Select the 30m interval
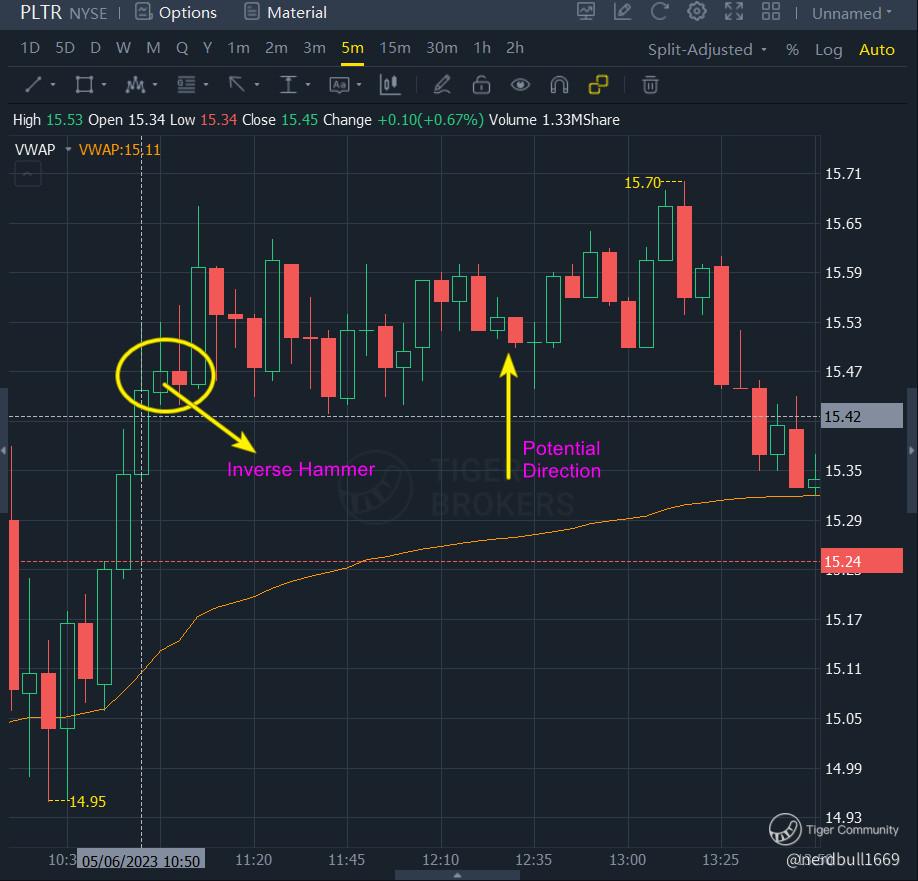This screenshot has height=881, width=918. (x=441, y=48)
